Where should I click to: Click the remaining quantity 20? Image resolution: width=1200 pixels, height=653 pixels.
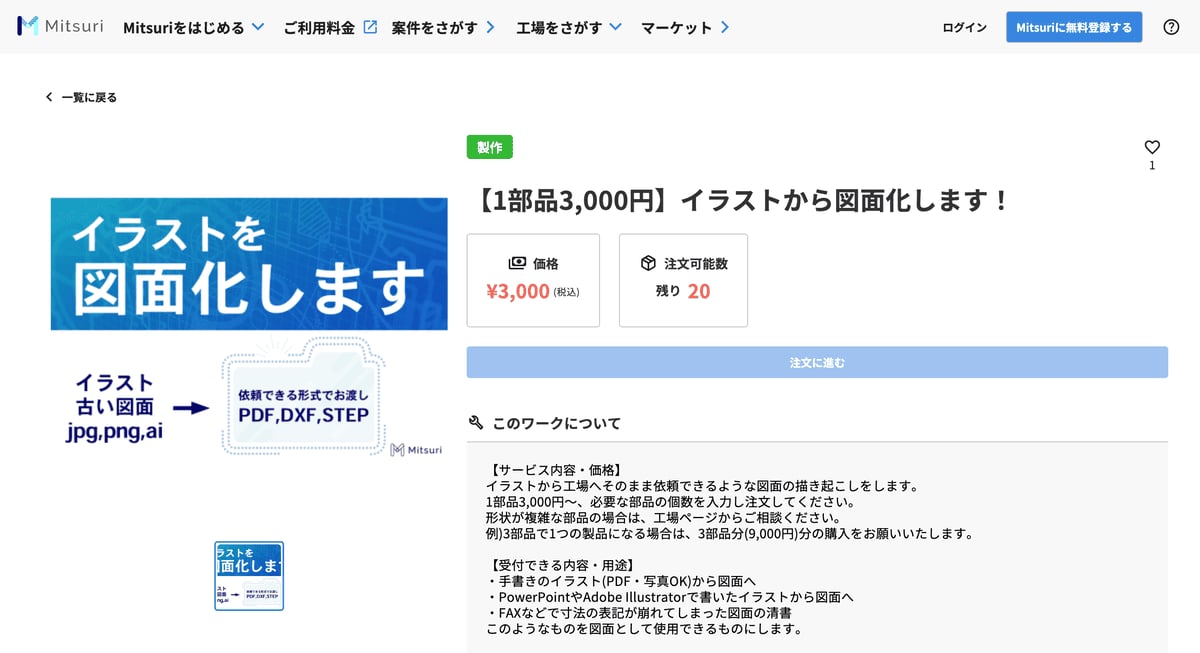(x=699, y=291)
